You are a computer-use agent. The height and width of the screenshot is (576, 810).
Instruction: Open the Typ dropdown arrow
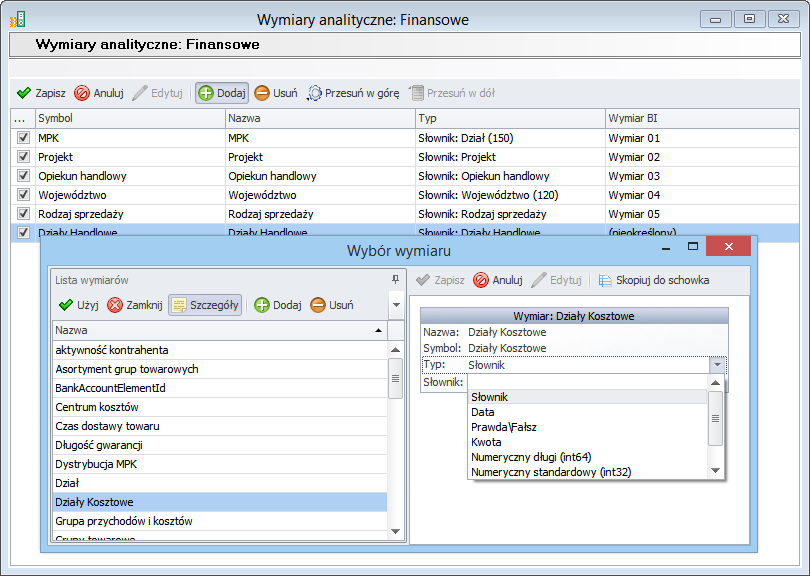pos(718,365)
